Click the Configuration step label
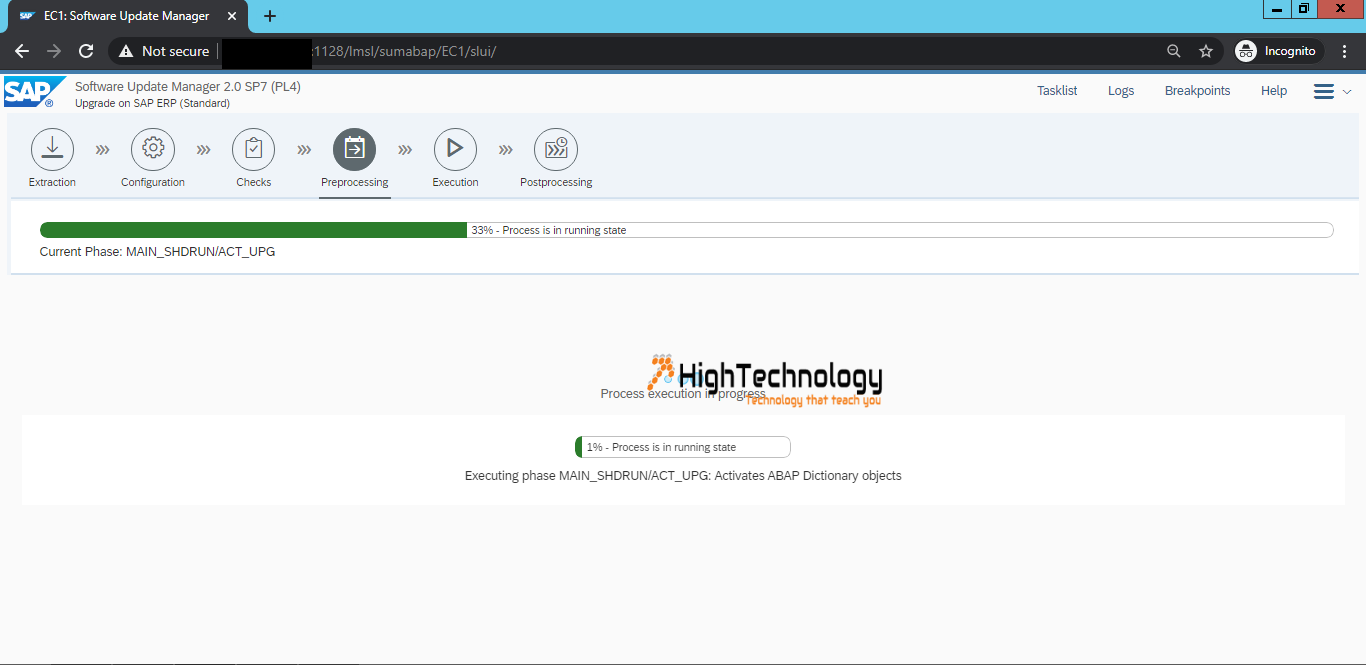Viewport: 1366px width, 665px height. [153, 182]
